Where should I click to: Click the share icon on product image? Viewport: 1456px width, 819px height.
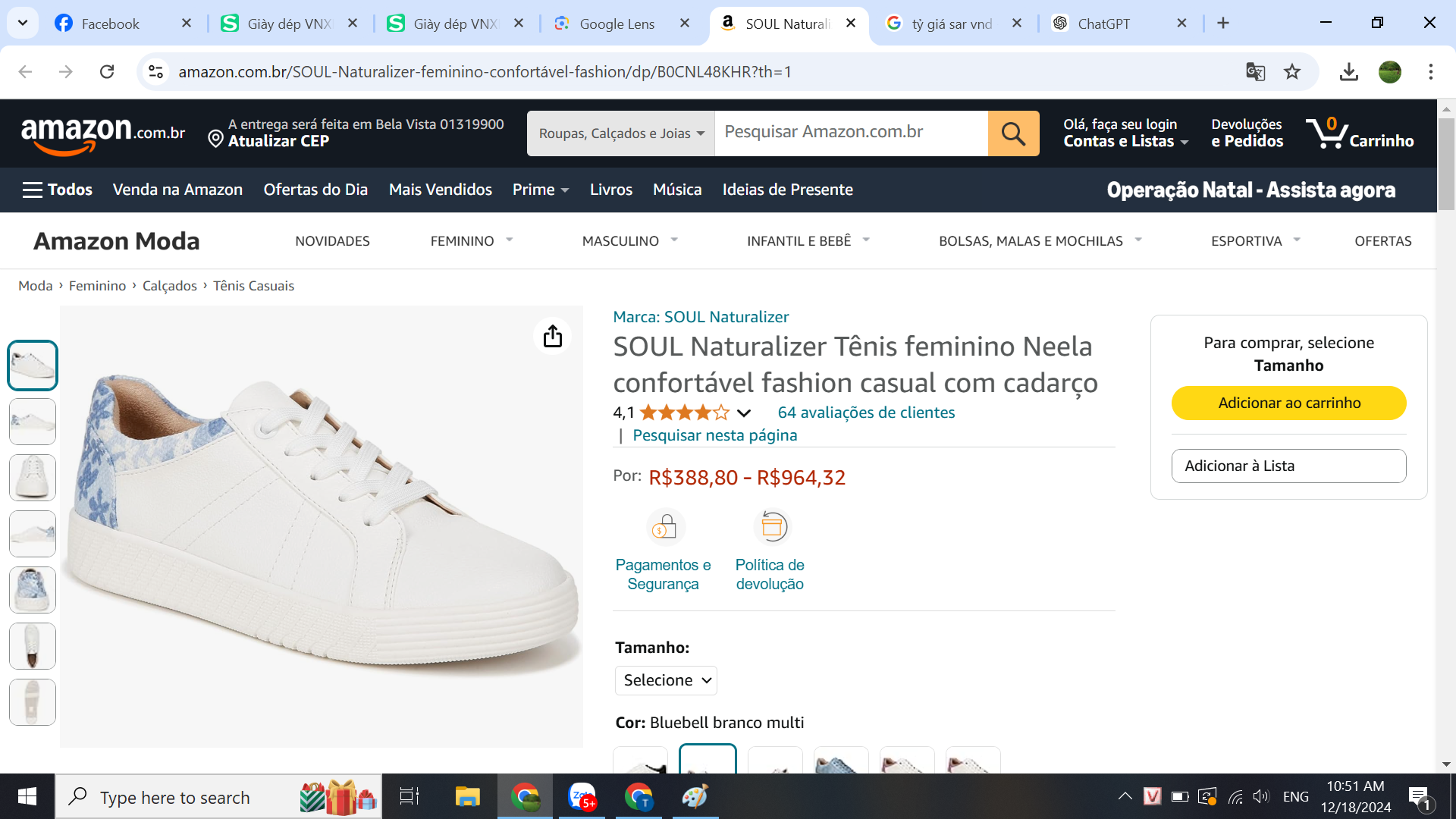click(553, 336)
